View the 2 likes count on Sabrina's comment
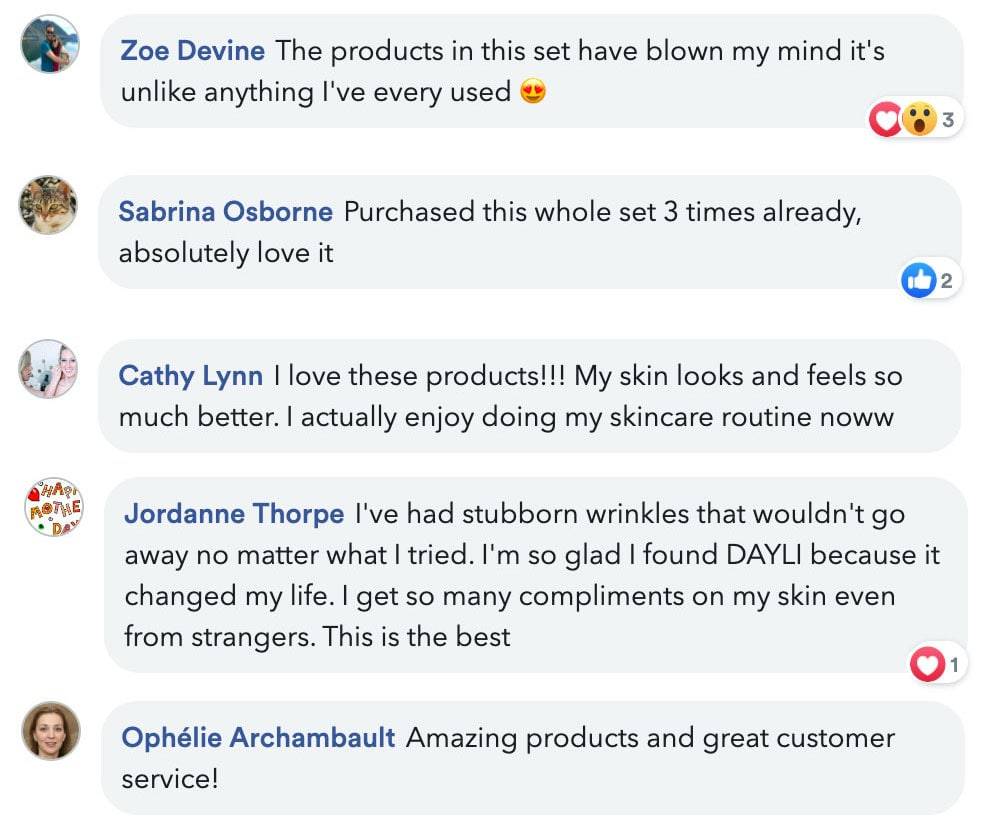The image size is (1000, 829). point(946,281)
